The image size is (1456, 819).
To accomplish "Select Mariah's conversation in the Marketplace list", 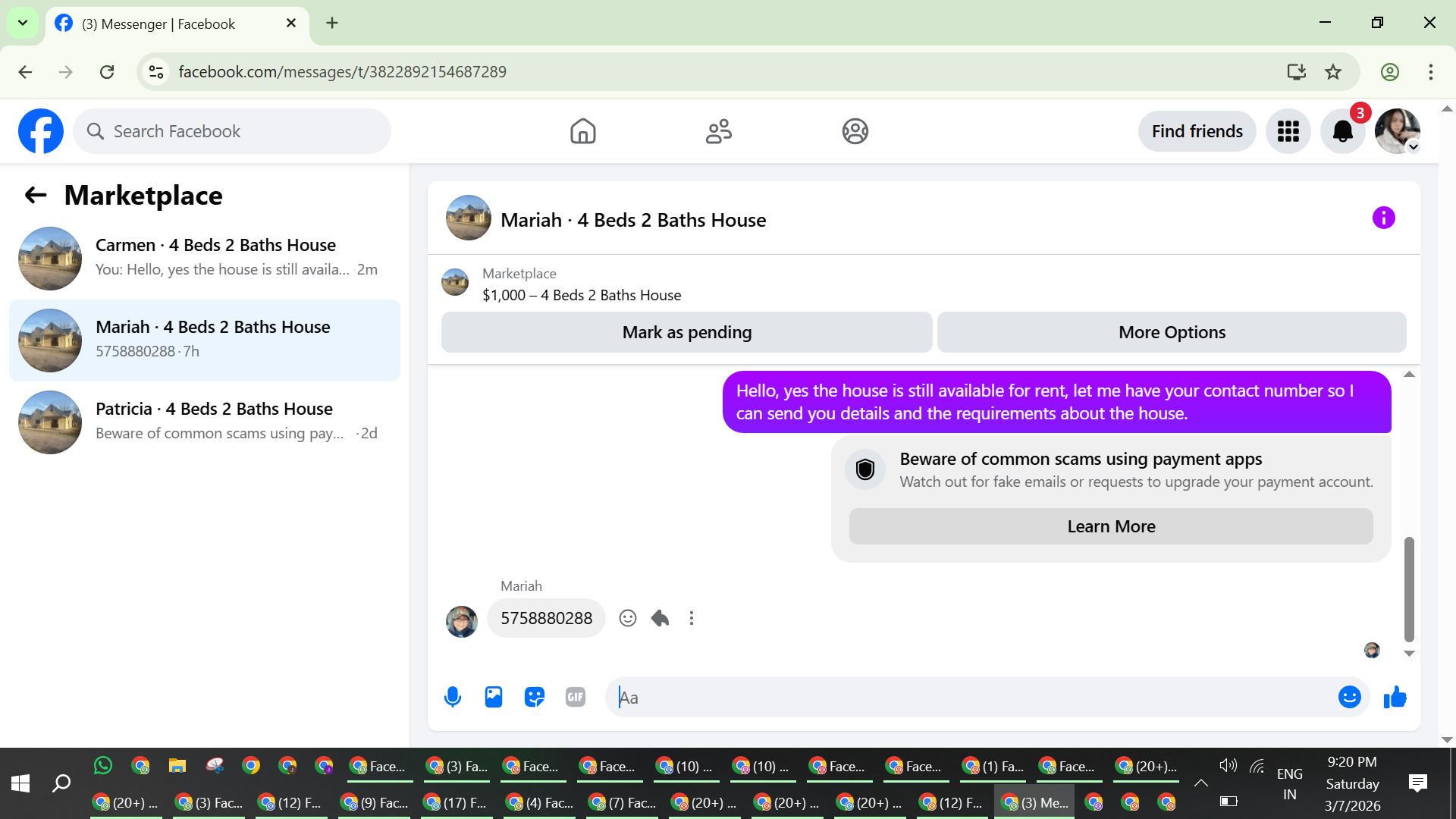I will (x=205, y=340).
